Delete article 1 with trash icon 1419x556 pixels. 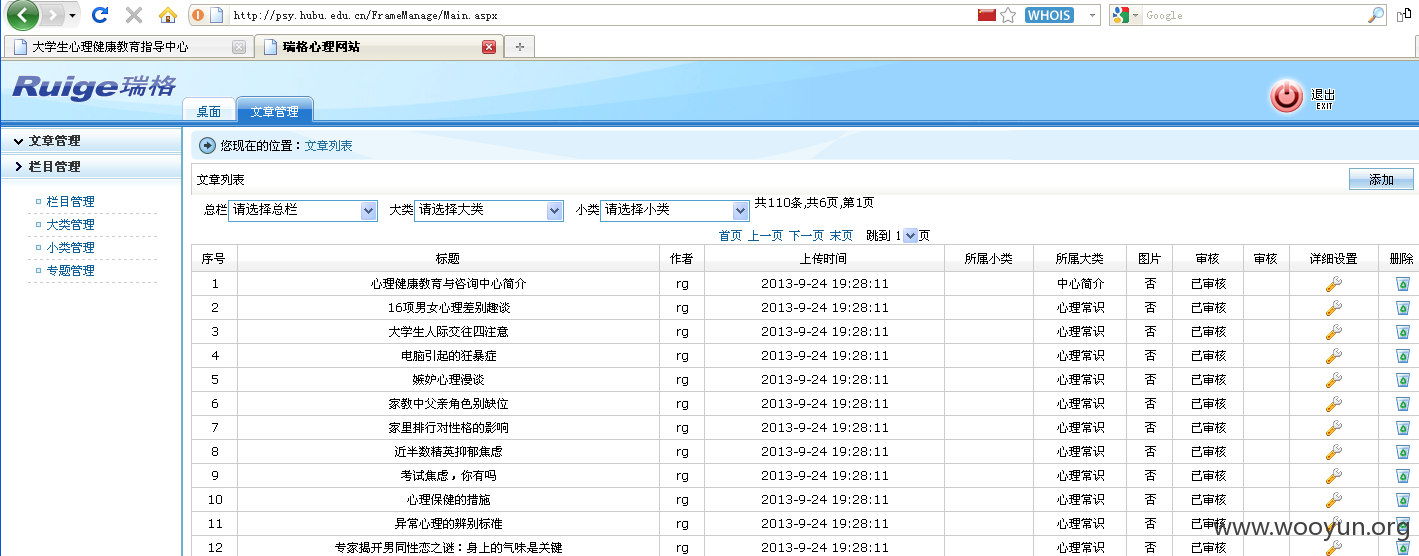click(1402, 284)
